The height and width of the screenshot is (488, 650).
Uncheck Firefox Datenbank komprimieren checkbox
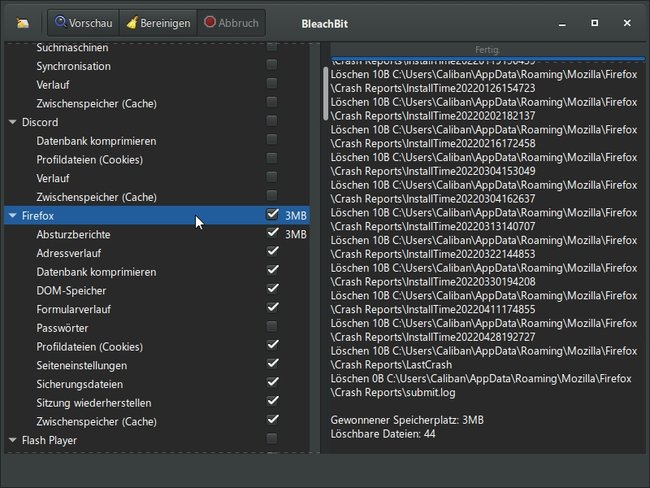(x=272, y=270)
